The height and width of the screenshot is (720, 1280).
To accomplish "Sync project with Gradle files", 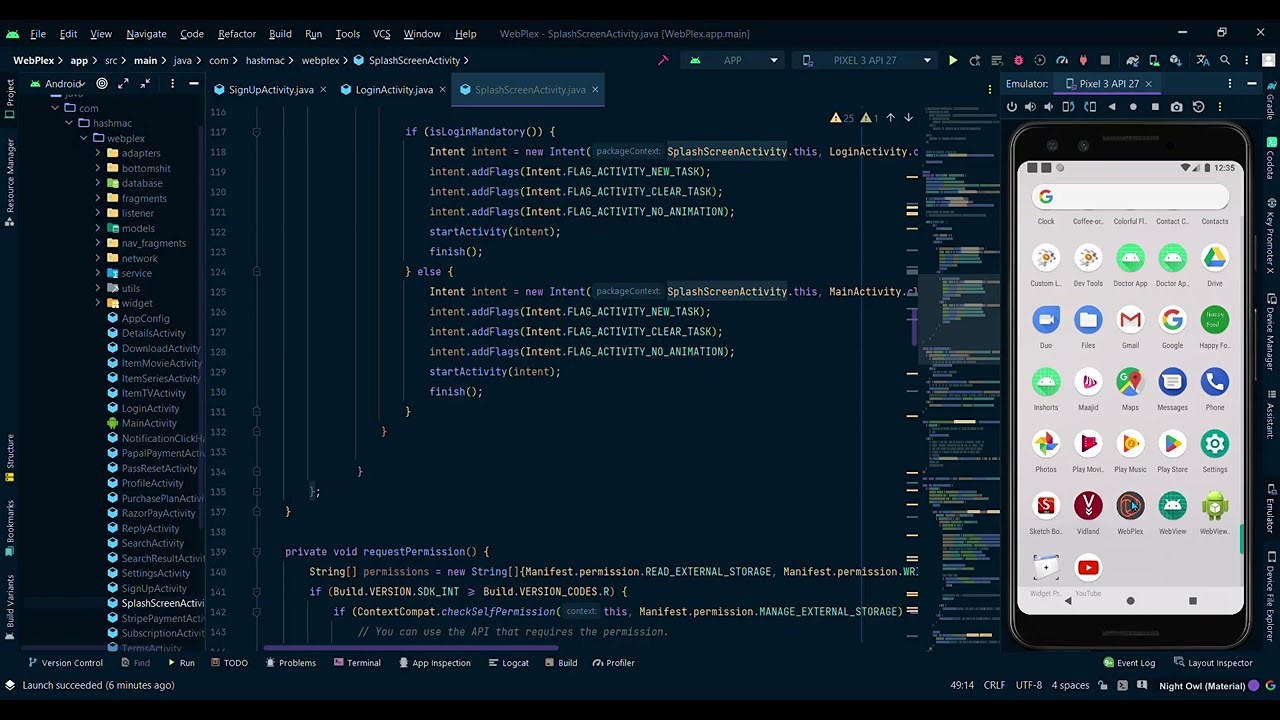I will 1132,61.
